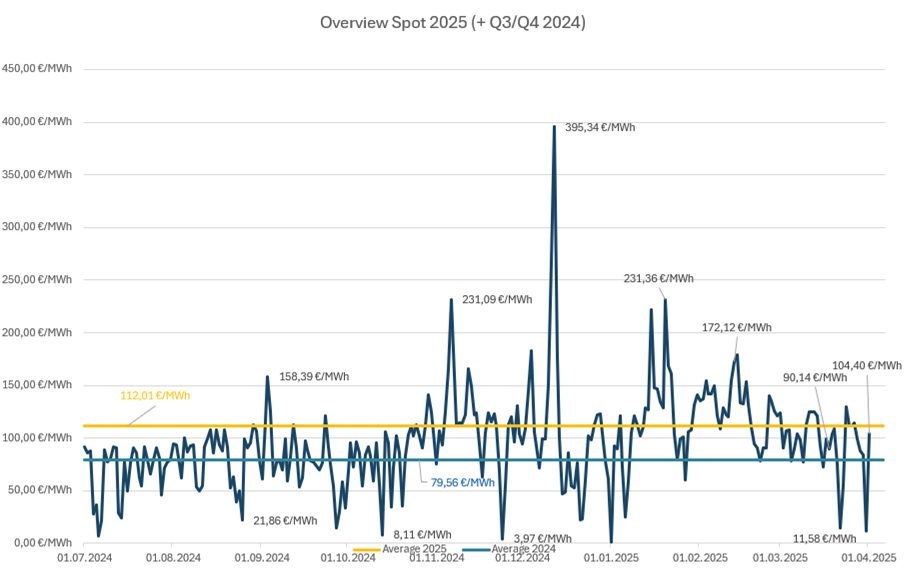
Task: Click the 21,86 €/MWh low point label
Action: coord(285,520)
